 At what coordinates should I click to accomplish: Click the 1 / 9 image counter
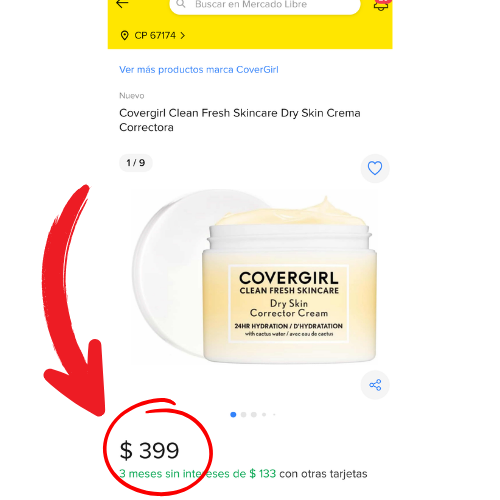coord(136,163)
